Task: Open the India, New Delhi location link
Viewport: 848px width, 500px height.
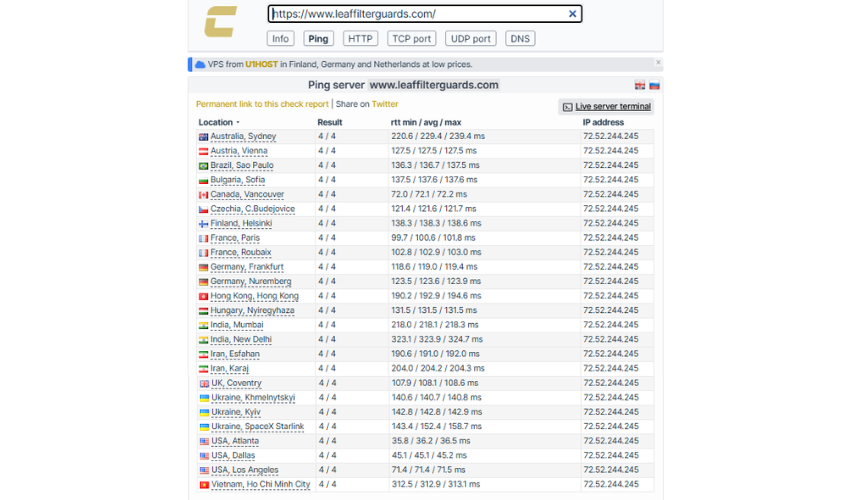Action: click(x=241, y=339)
